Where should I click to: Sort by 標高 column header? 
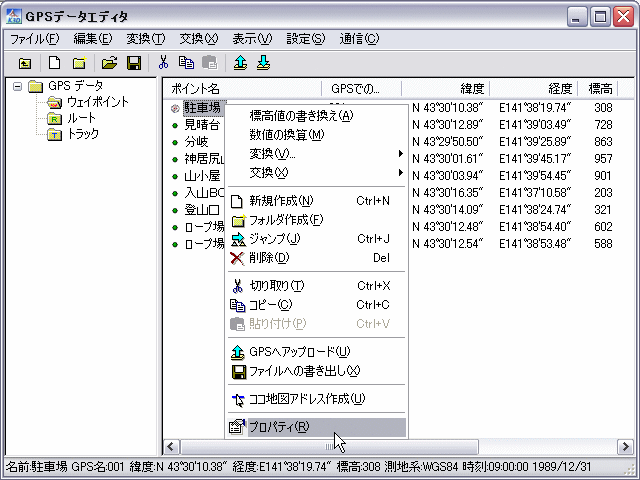tap(598, 89)
